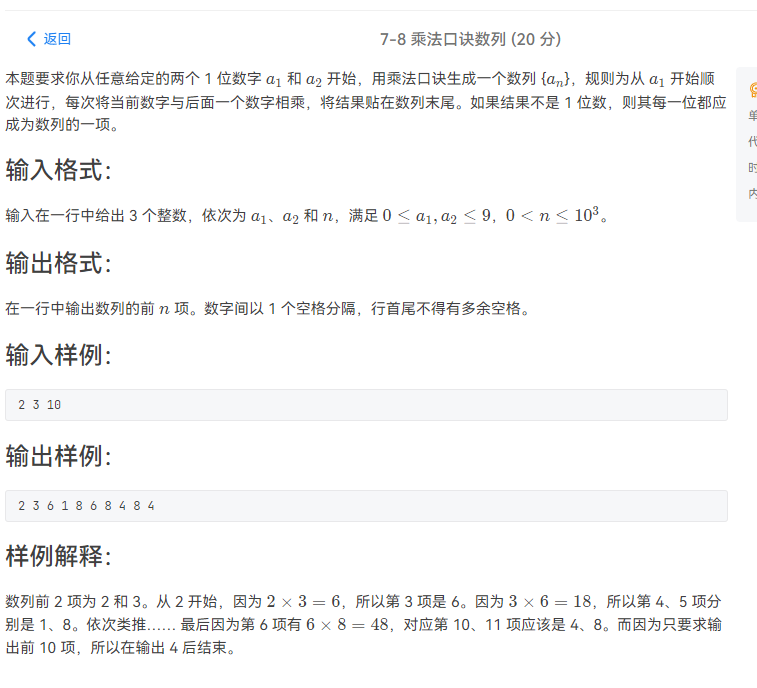The width and height of the screenshot is (757, 688).
Task: Click the output description line about 空格分隔
Action: (x=268, y=309)
